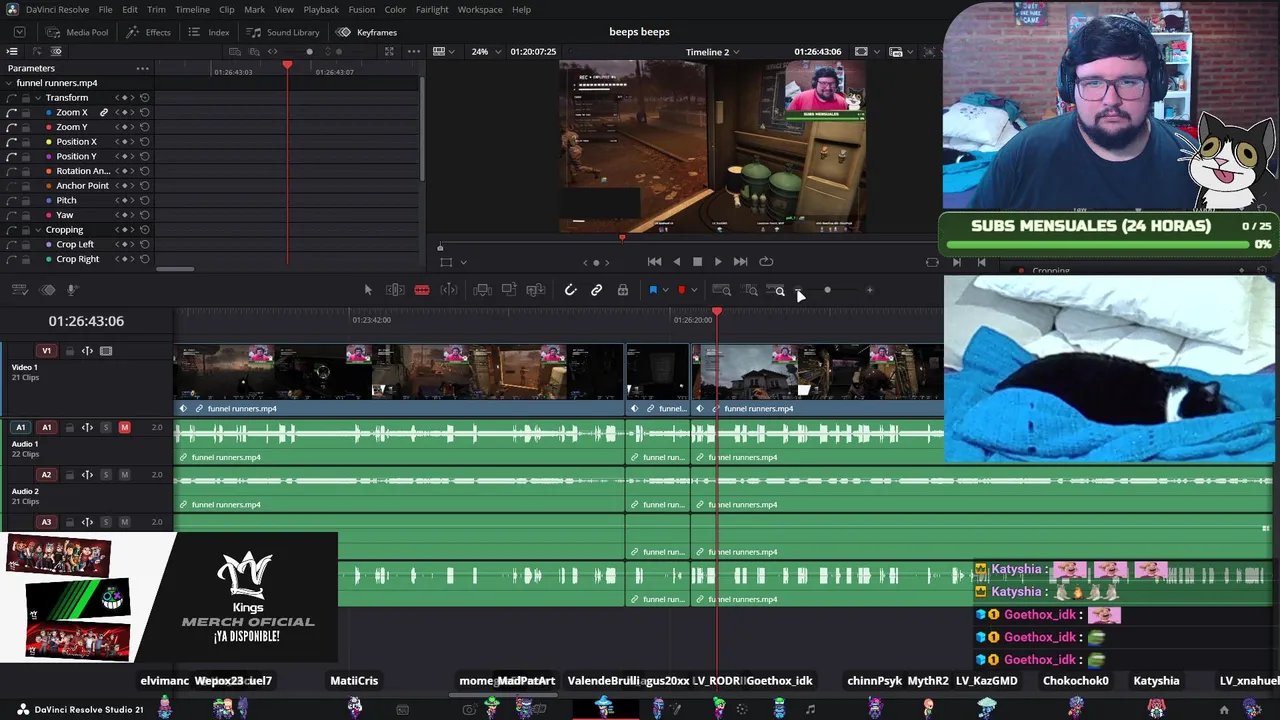Image resolution: width=1280 pixels, height=720 pixels.
Task: Mute Audio 1 track with M button
Action: (x=125, y=428)
